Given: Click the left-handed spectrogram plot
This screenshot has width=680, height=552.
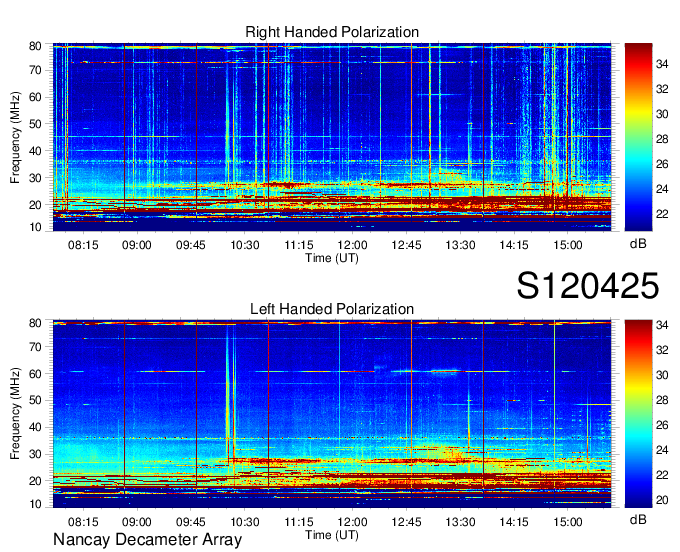Looking at the screenshot, I should point(332,414).
